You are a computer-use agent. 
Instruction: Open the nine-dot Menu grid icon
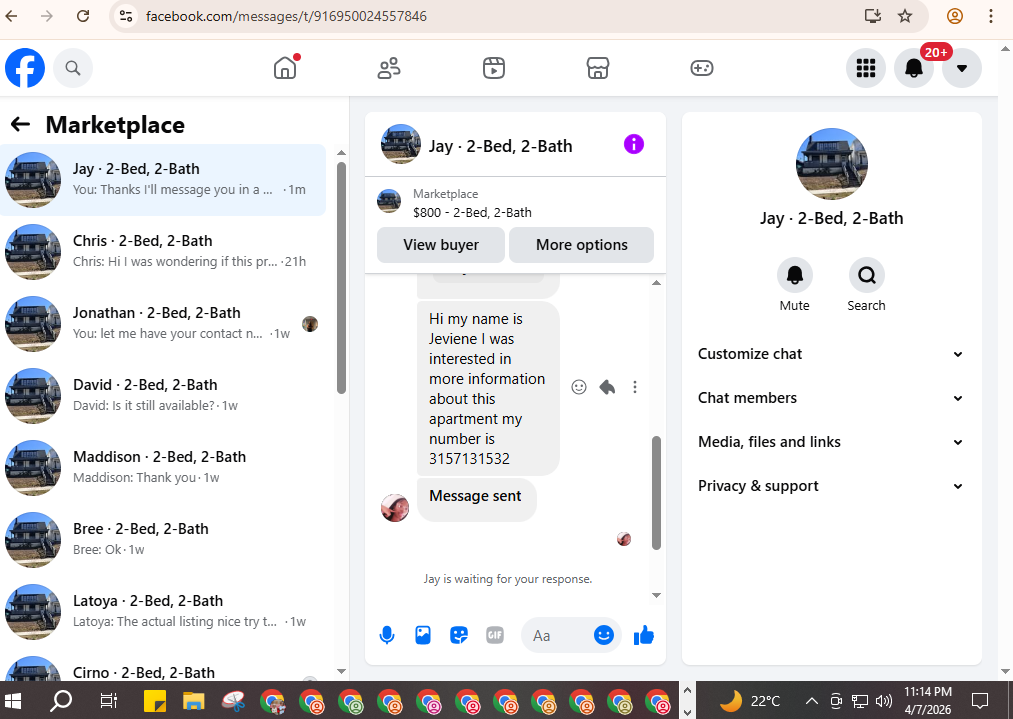866,68
